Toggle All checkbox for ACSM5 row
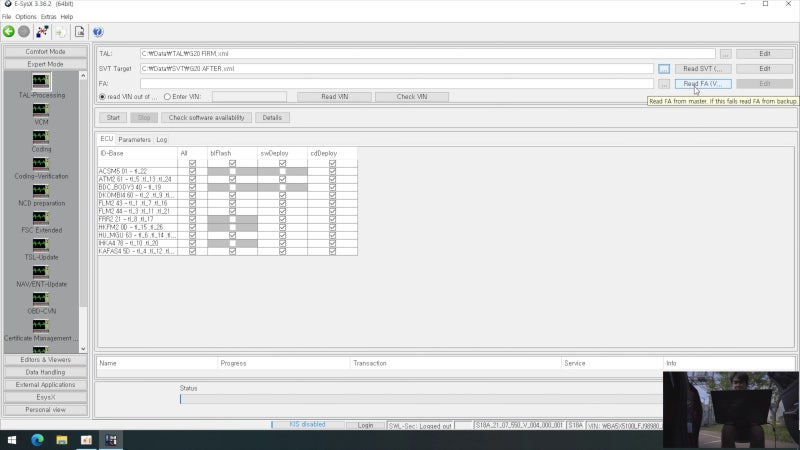Image resolution: width=800 pixels, height=450 pixels. click(x=192, y=171)
